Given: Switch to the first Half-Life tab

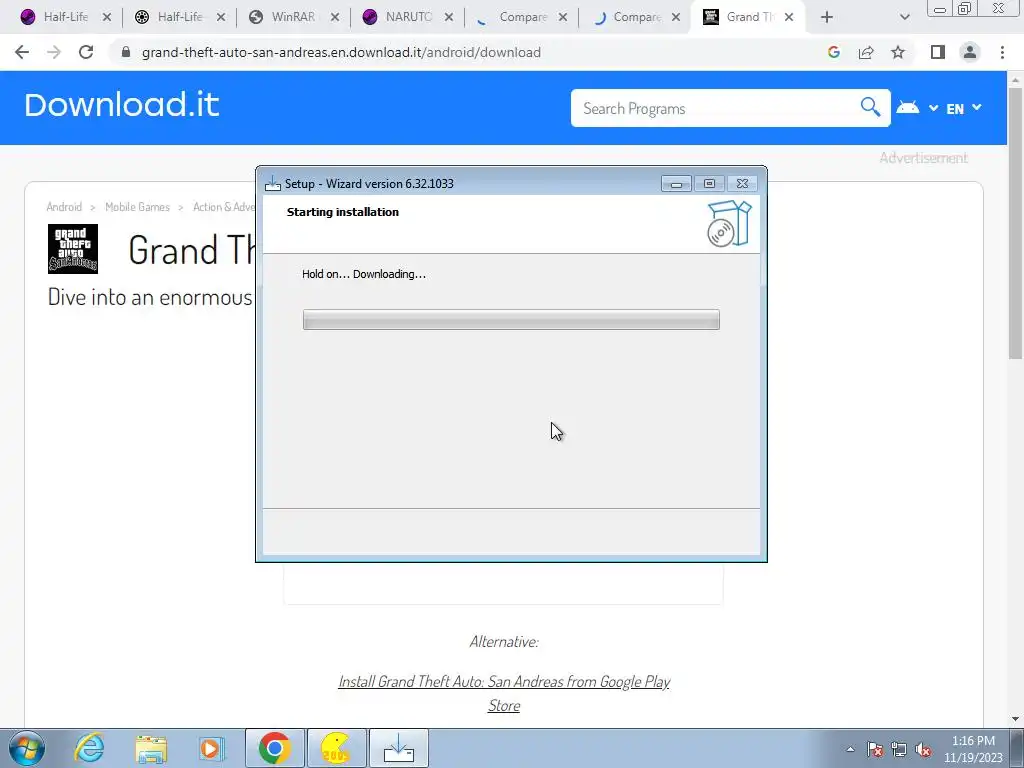Looking at the screenshot, I should (65, 17).
